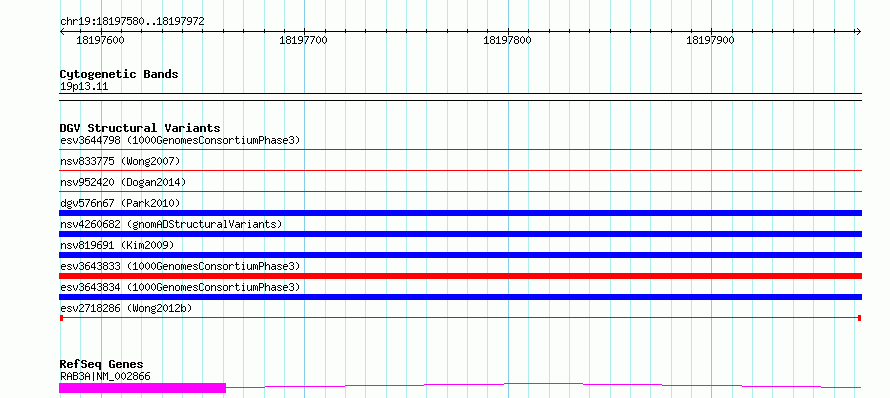
Task: Click the magenta RAB3A exon block
Action: pos(142,388)
